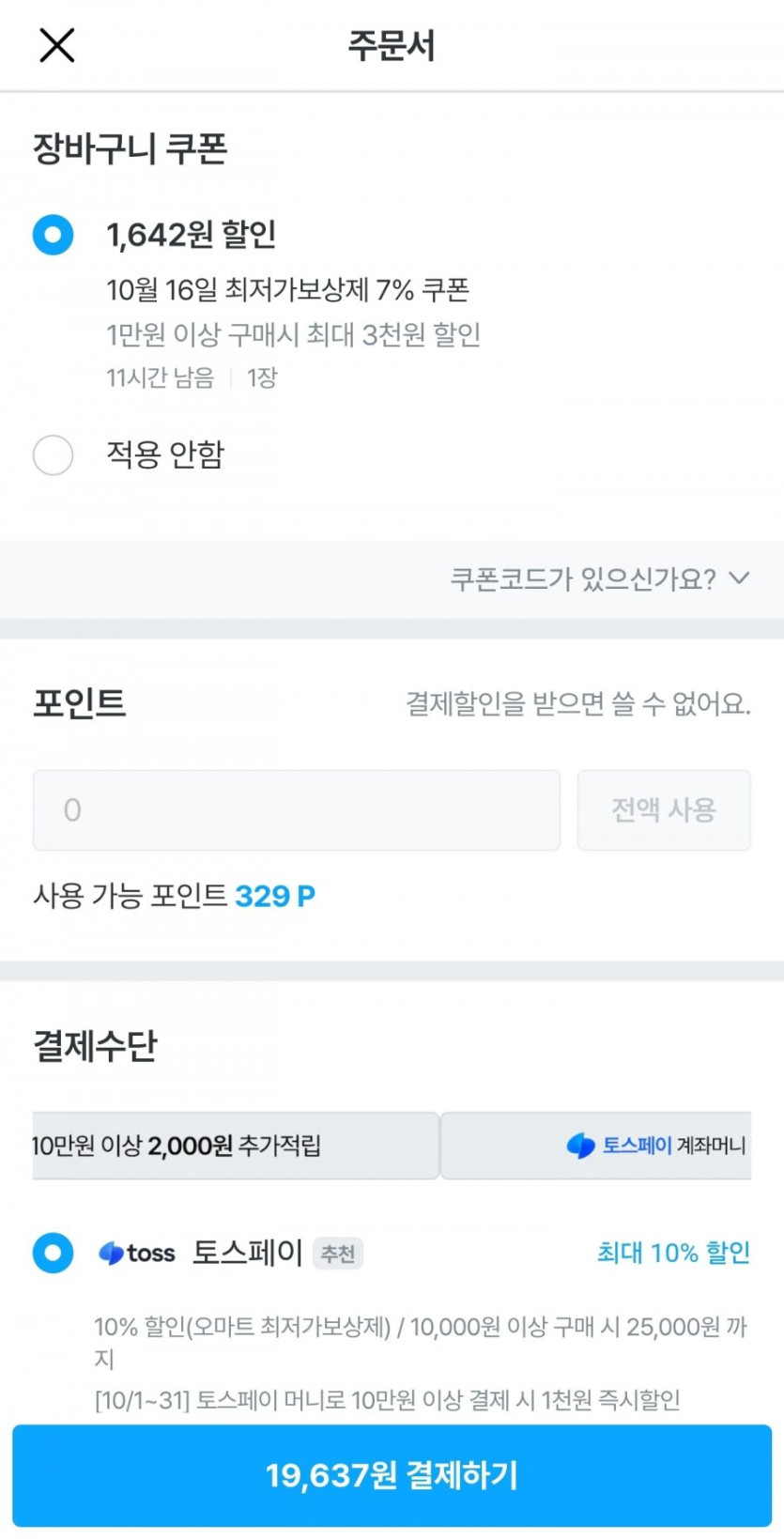Click the chevron next to coupon code prompt

tap(740, 577)
